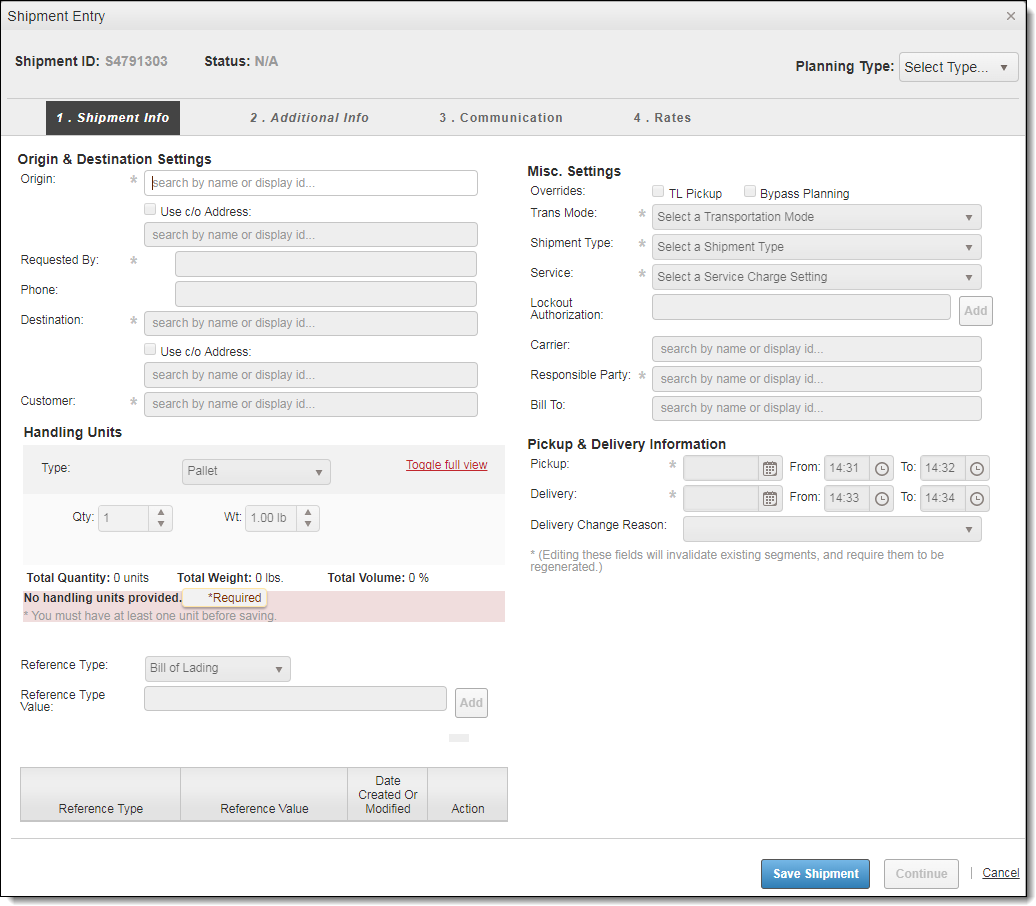
Task: Open the Reference Type Bill of Lading dropdown
Action: point(217,668)
